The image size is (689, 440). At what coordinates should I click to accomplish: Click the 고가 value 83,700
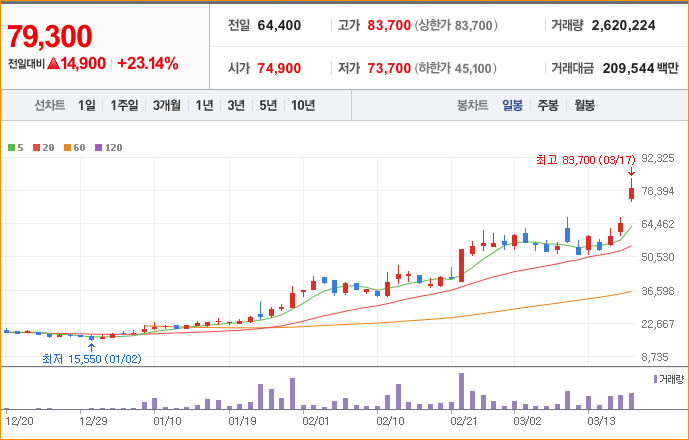click(x=389, y=25)
